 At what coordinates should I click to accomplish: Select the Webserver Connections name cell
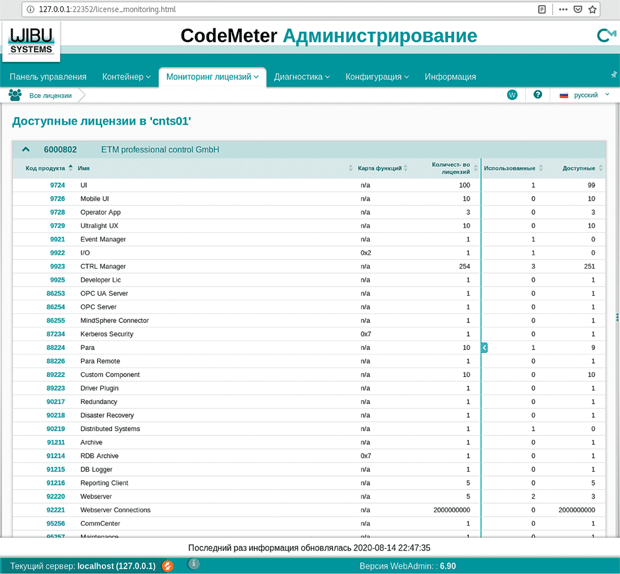pos(115,510)
